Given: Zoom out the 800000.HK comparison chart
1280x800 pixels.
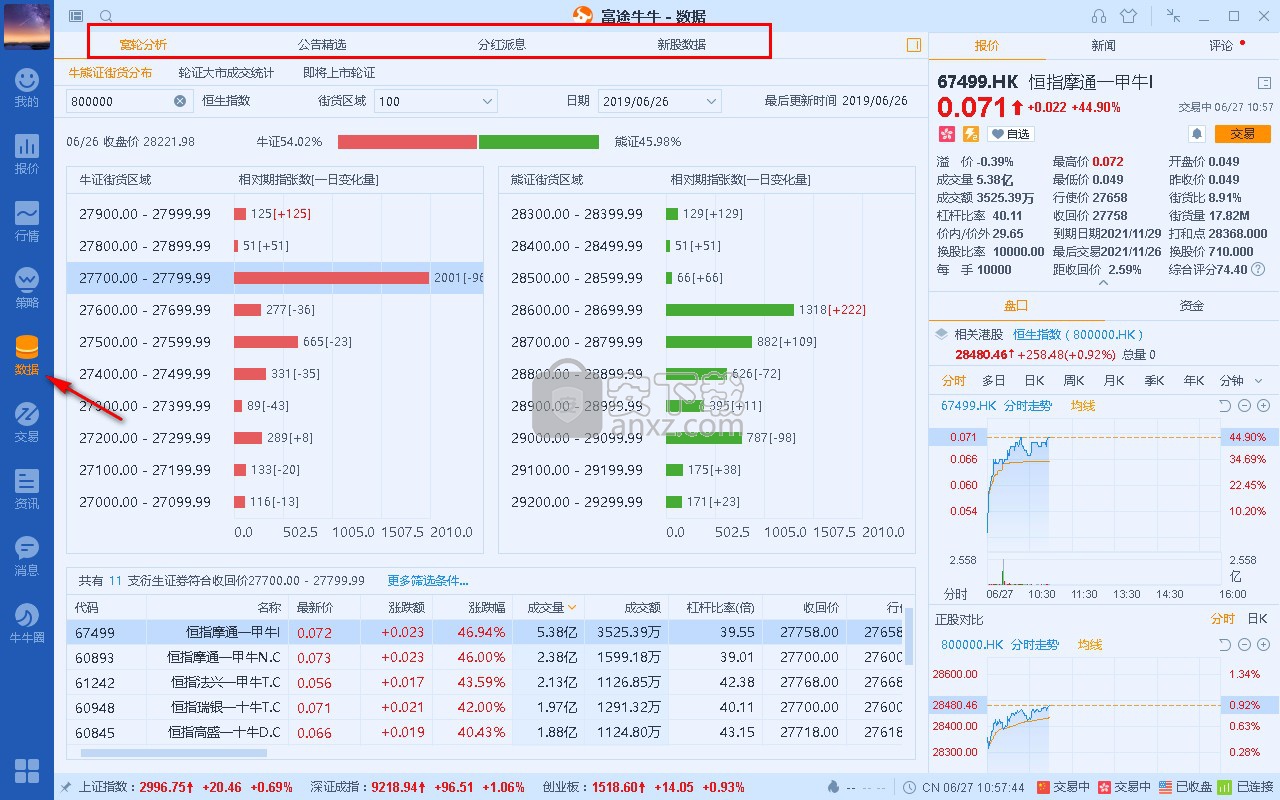Looking at the screenshot, I should tap(1244, 645).
